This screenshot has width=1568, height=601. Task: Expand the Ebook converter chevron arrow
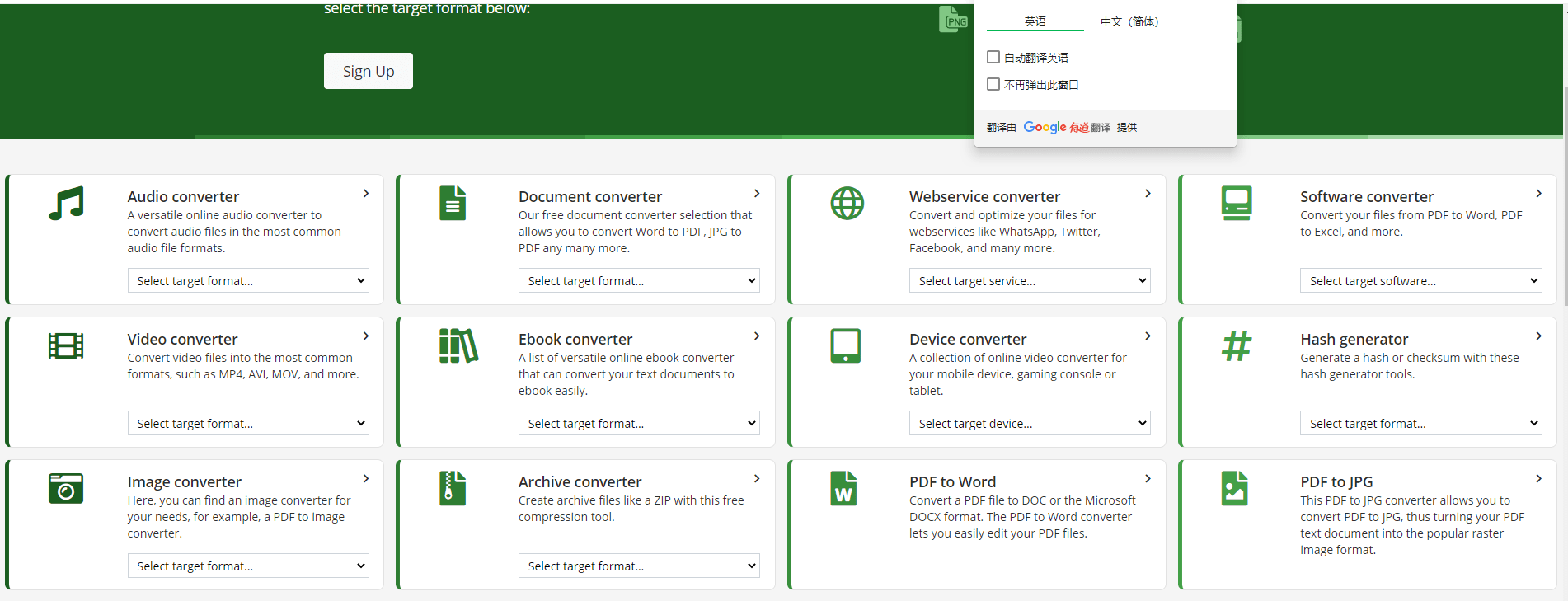point(757,336)
